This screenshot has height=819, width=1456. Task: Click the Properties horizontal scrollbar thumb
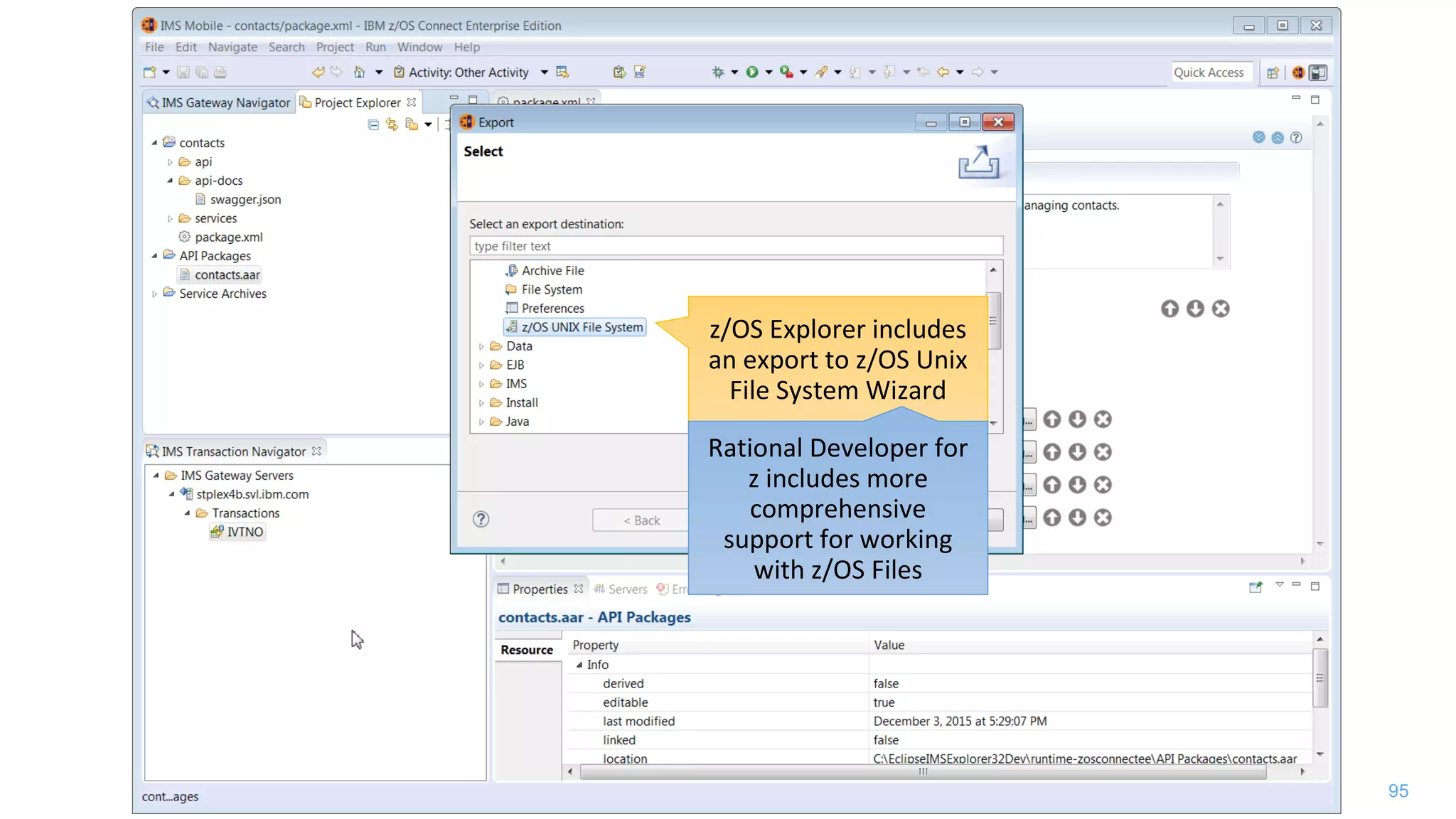923,771
